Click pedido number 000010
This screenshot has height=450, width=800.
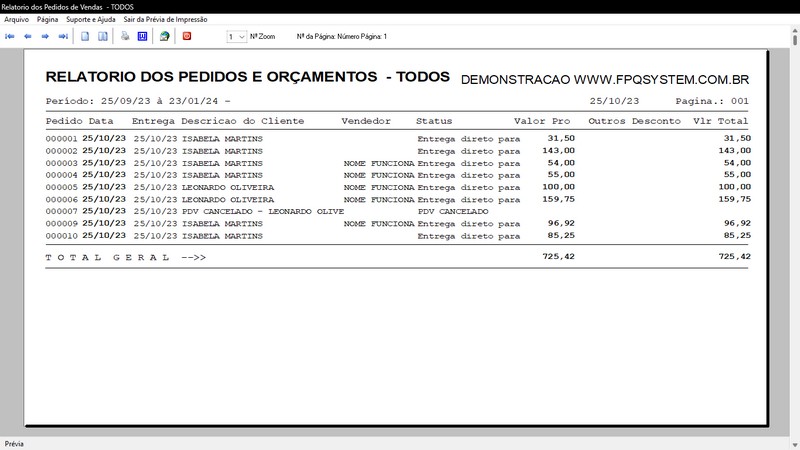(61, 236)
